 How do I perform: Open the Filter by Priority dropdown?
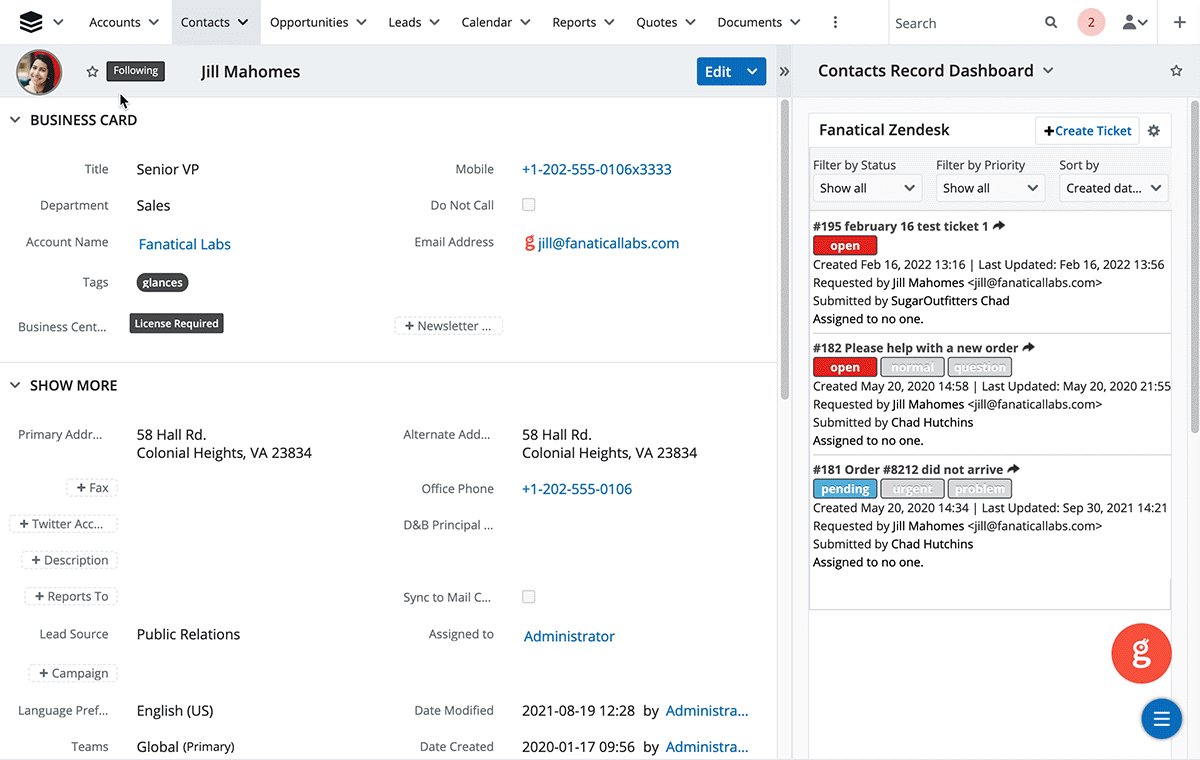tap(990, 188)
